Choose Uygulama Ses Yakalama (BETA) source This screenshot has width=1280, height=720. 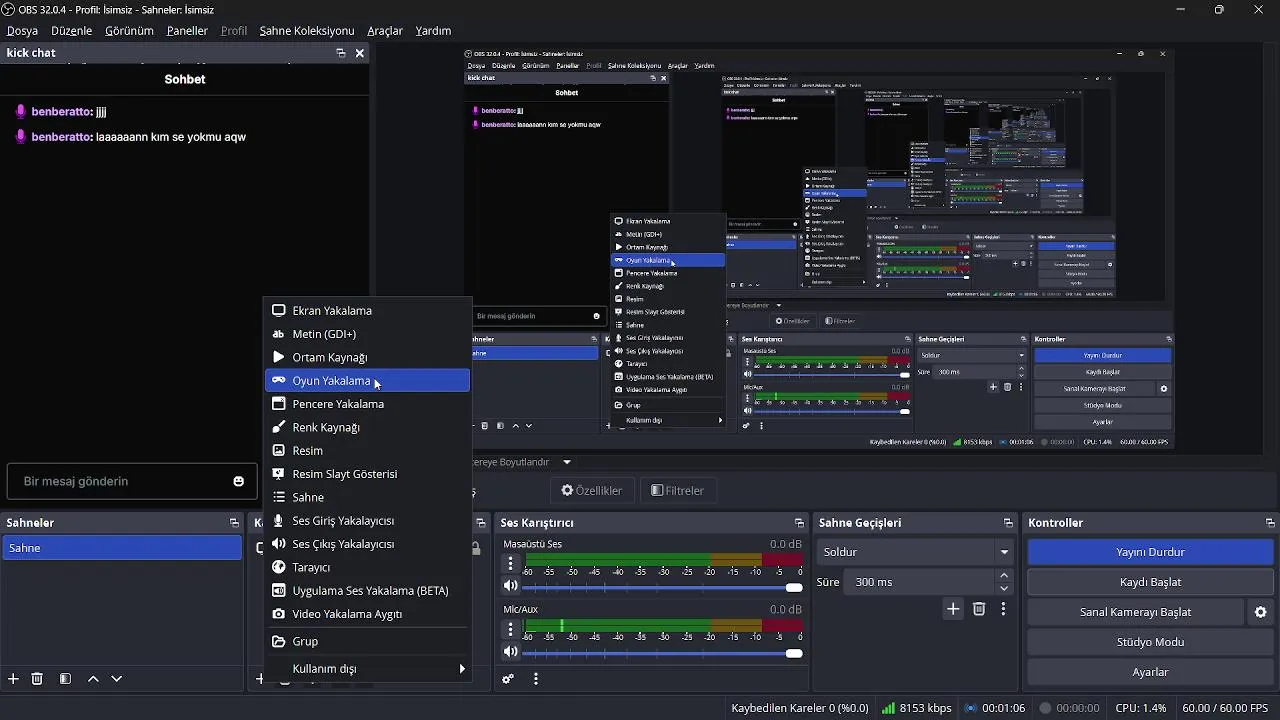368,591
